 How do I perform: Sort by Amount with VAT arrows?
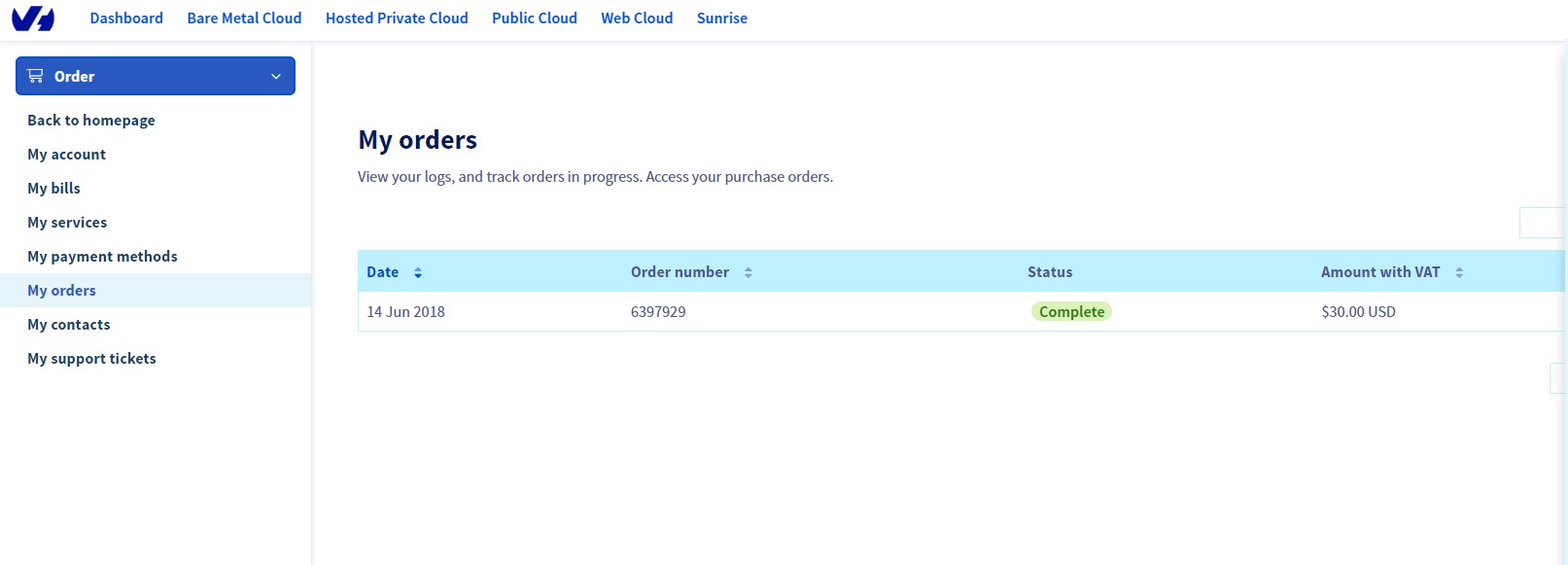pyautogui.click(x=1459, y=273)
